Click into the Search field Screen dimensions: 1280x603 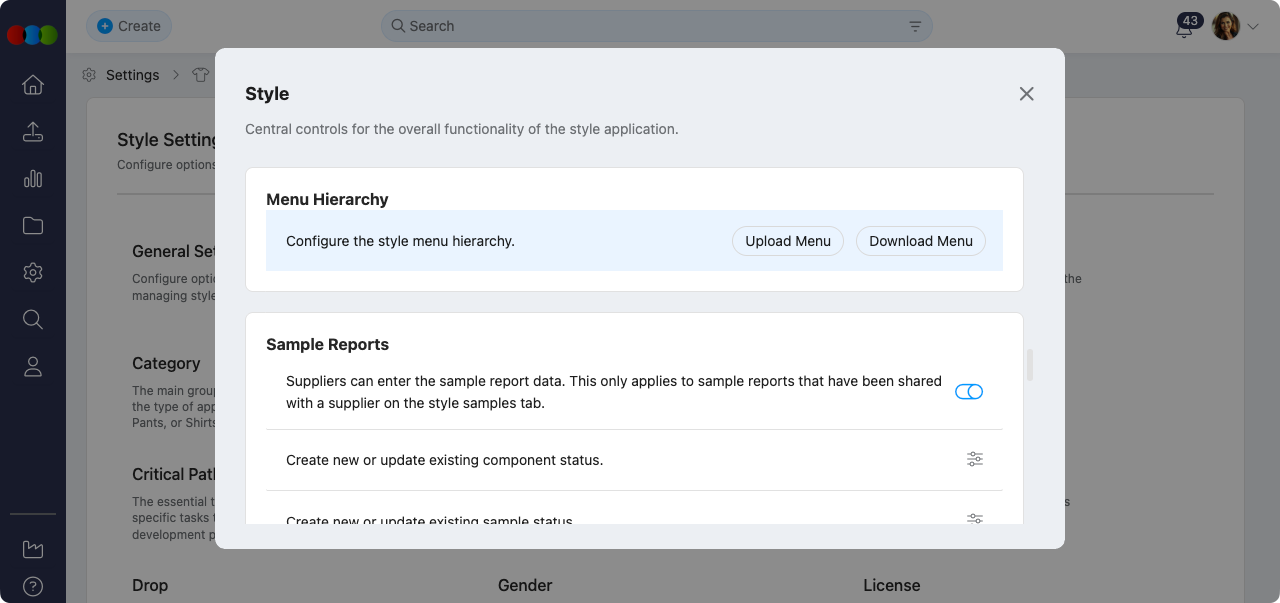point(650,26)
